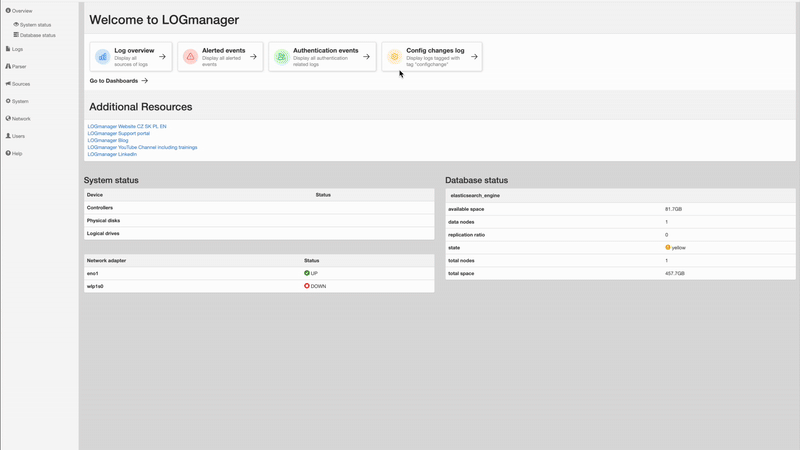The height and width of the screenshot is (450, 800).
Task: Open the System menu item
Action: (x=17, y=101)
